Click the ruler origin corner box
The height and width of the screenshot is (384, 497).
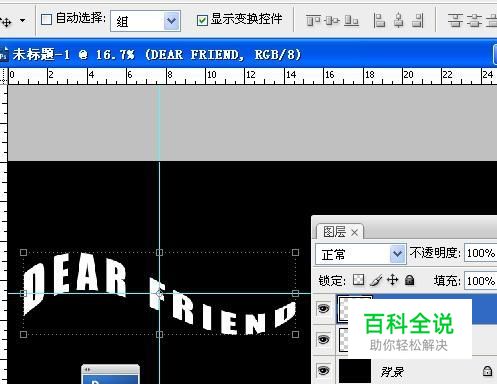tap(4, 76)
